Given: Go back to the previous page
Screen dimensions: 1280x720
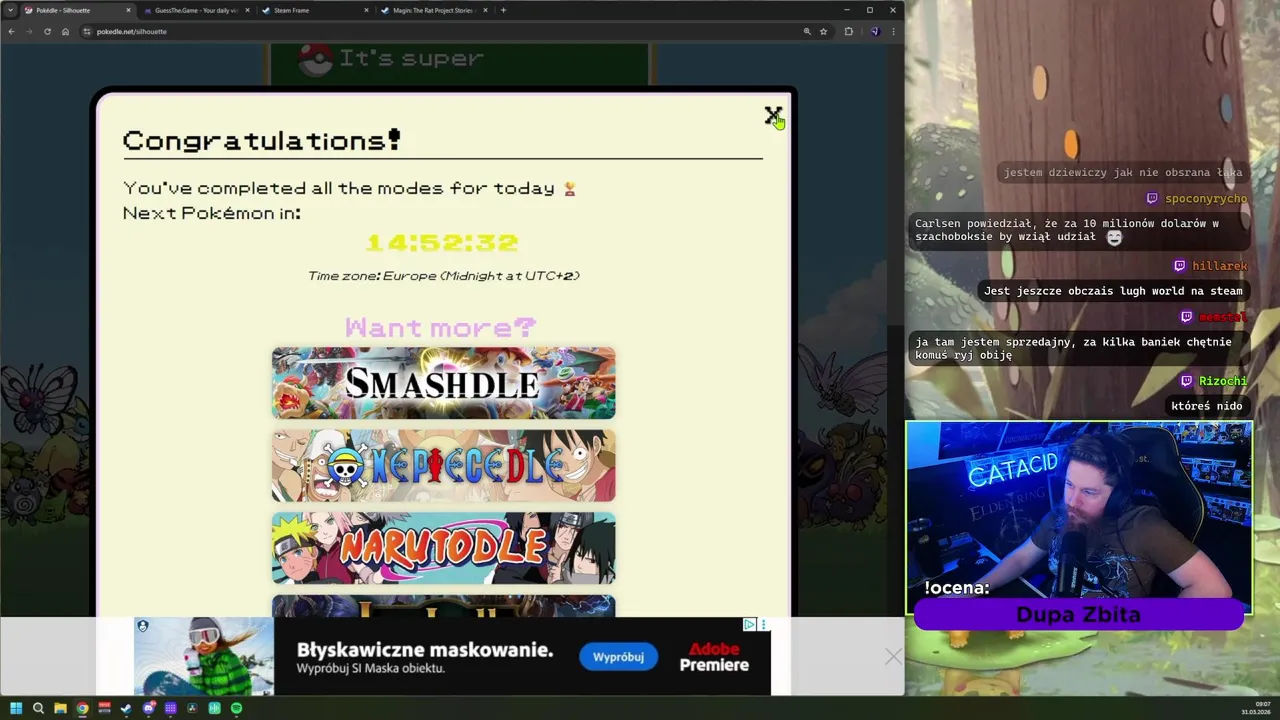Looking at the screenshot, I should [x=11, y=31].
